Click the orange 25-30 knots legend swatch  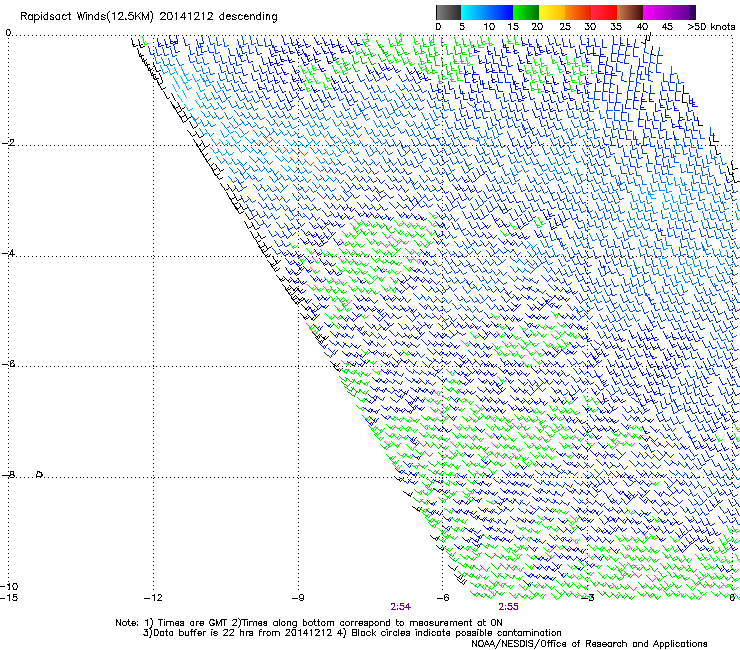578,12
